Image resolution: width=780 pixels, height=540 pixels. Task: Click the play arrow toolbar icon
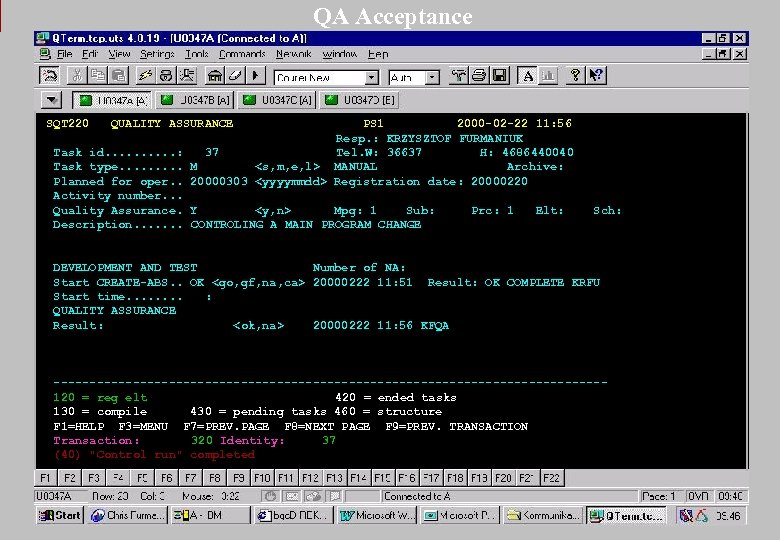coord(255,76)
